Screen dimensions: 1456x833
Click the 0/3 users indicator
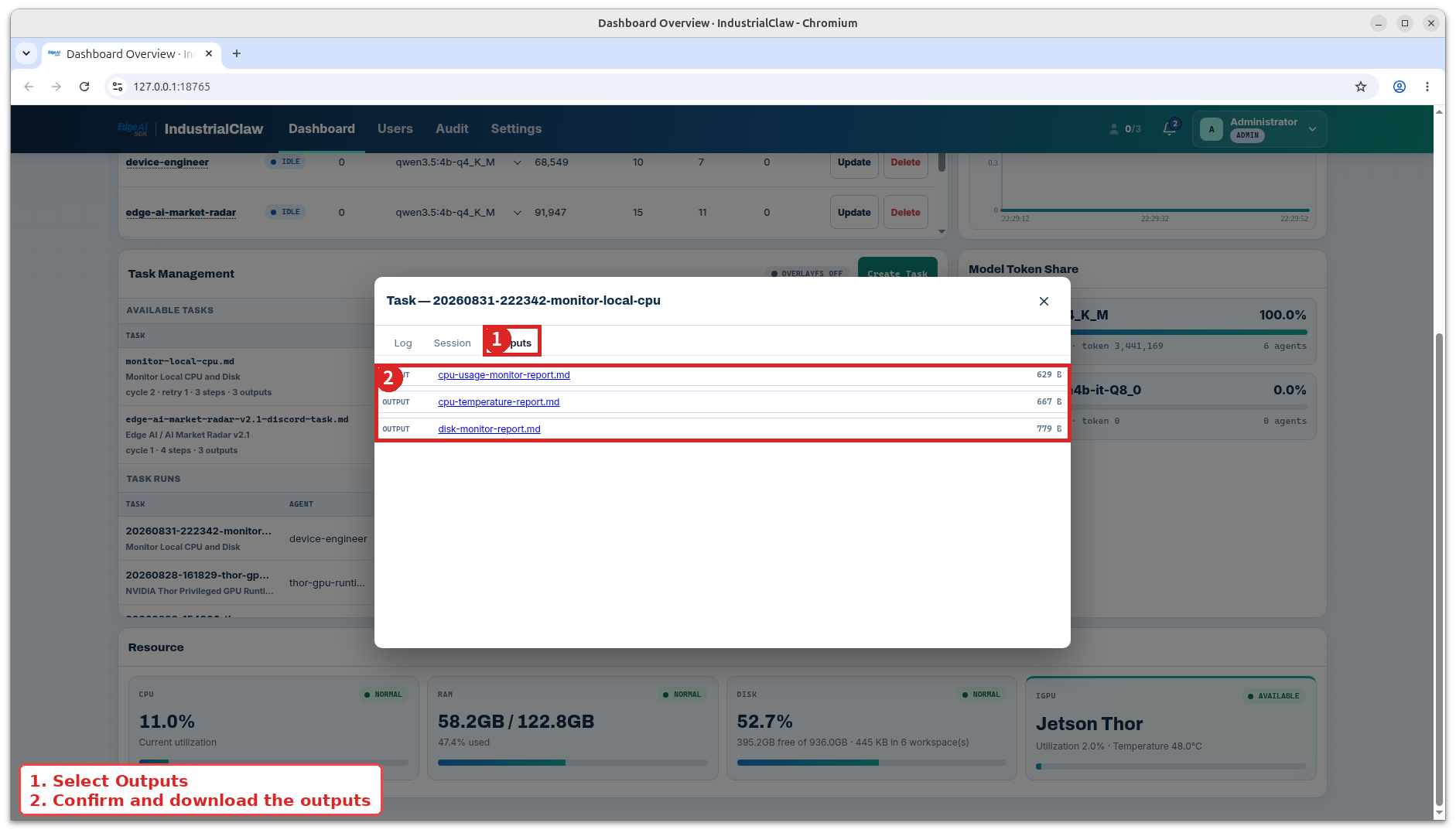[1126, 129]
